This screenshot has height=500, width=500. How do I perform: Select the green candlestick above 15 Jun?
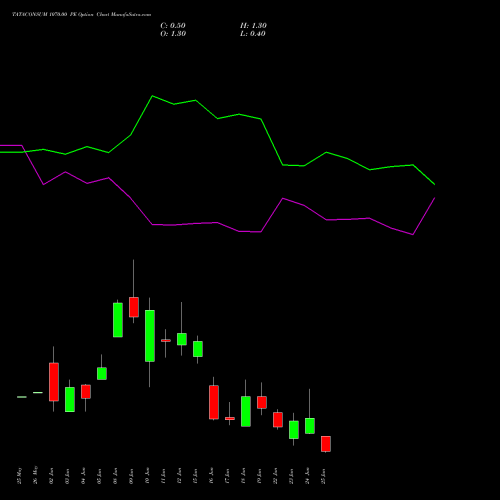[198, 349]
